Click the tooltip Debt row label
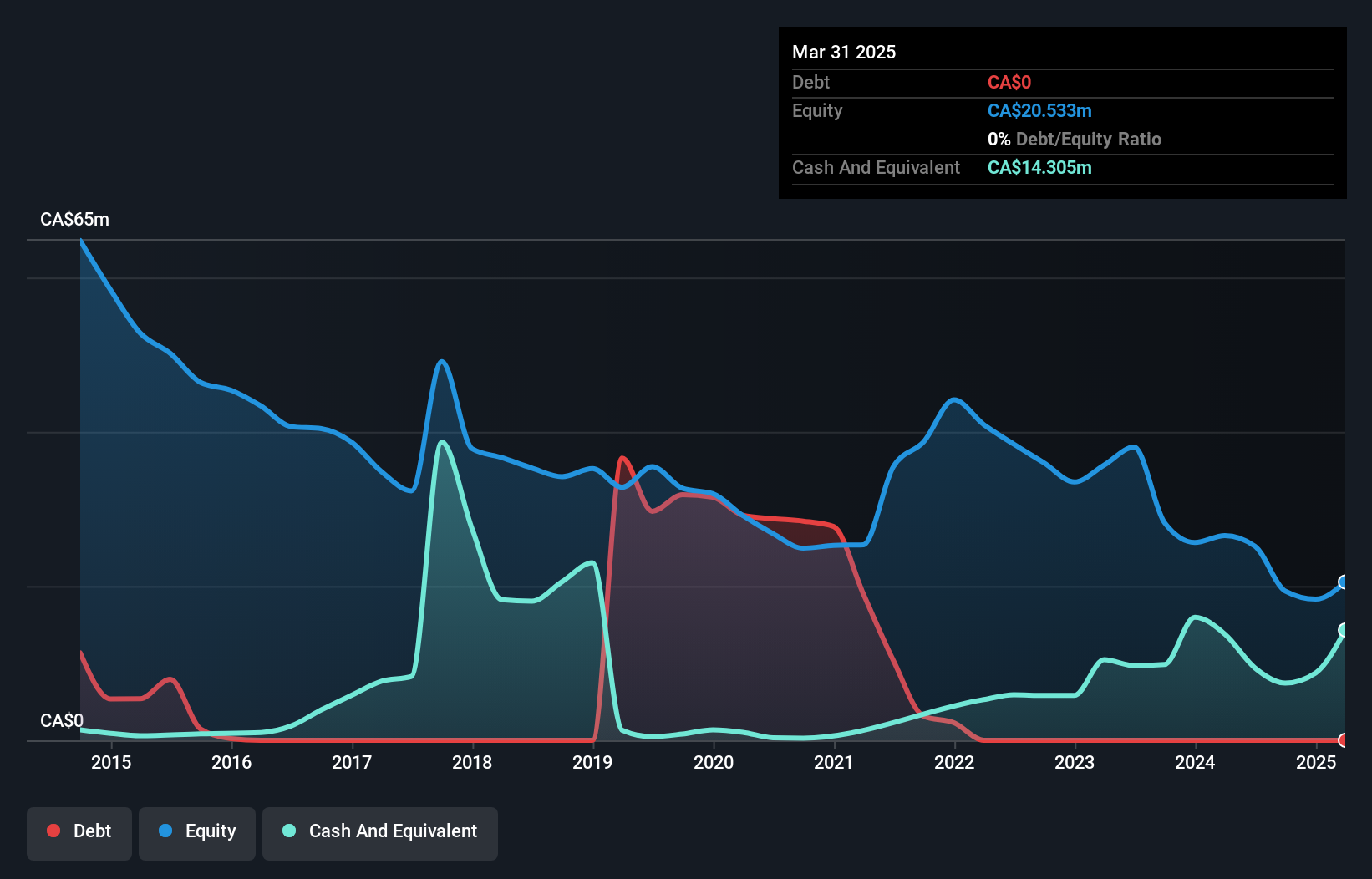 810,83
